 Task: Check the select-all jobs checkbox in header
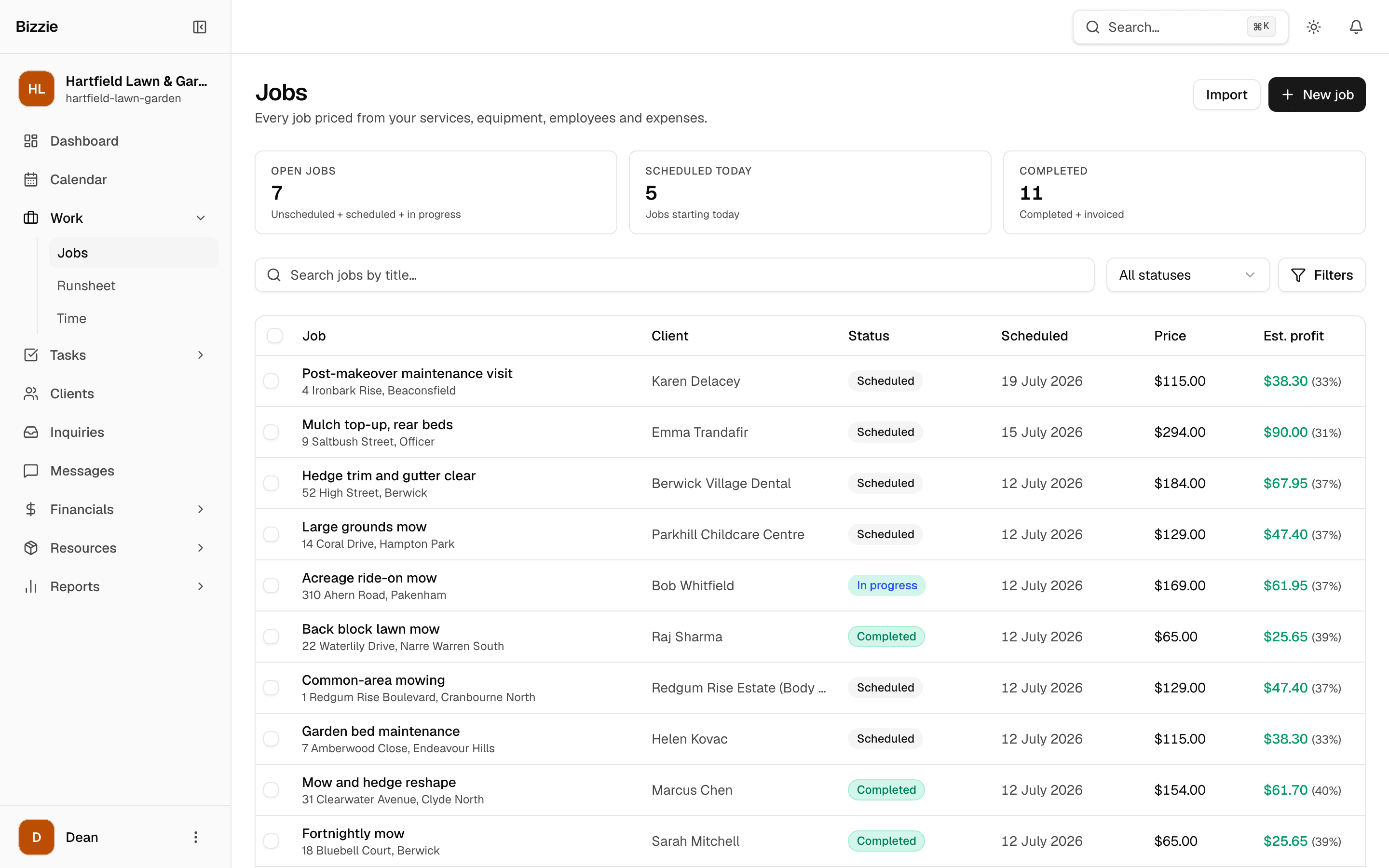[x=275, y=336]
